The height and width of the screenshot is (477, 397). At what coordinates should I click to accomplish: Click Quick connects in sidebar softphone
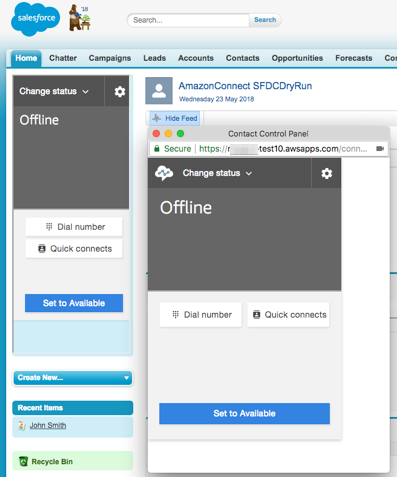(74, 249)
